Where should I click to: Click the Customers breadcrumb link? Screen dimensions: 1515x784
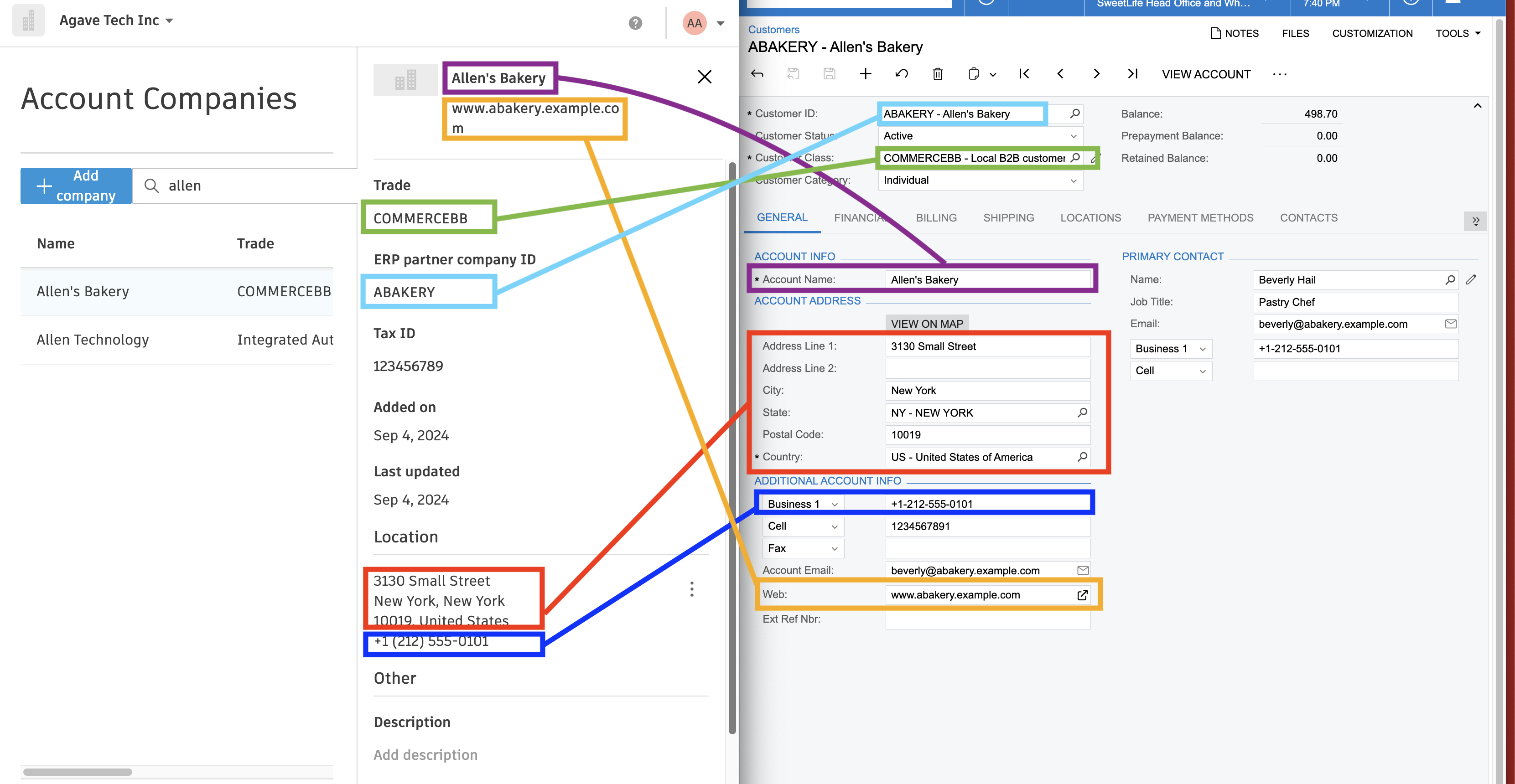(773, 29)
